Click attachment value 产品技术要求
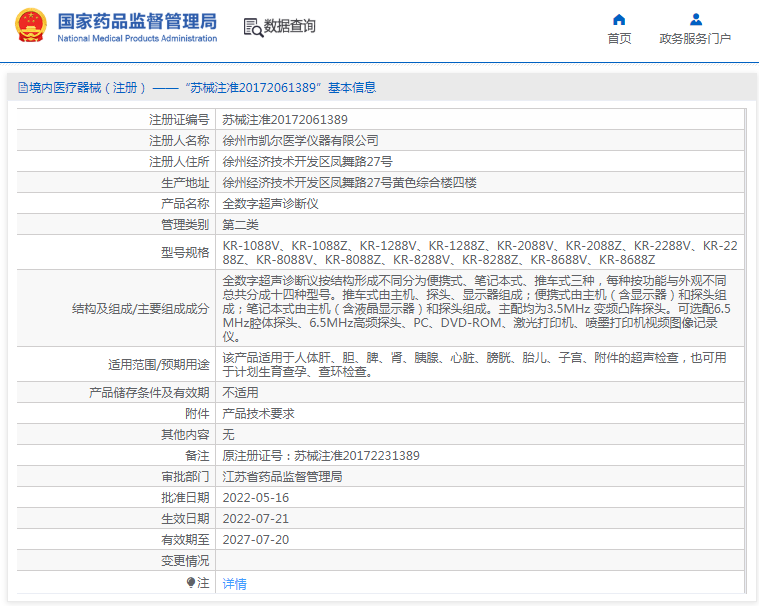 point(258,414)
